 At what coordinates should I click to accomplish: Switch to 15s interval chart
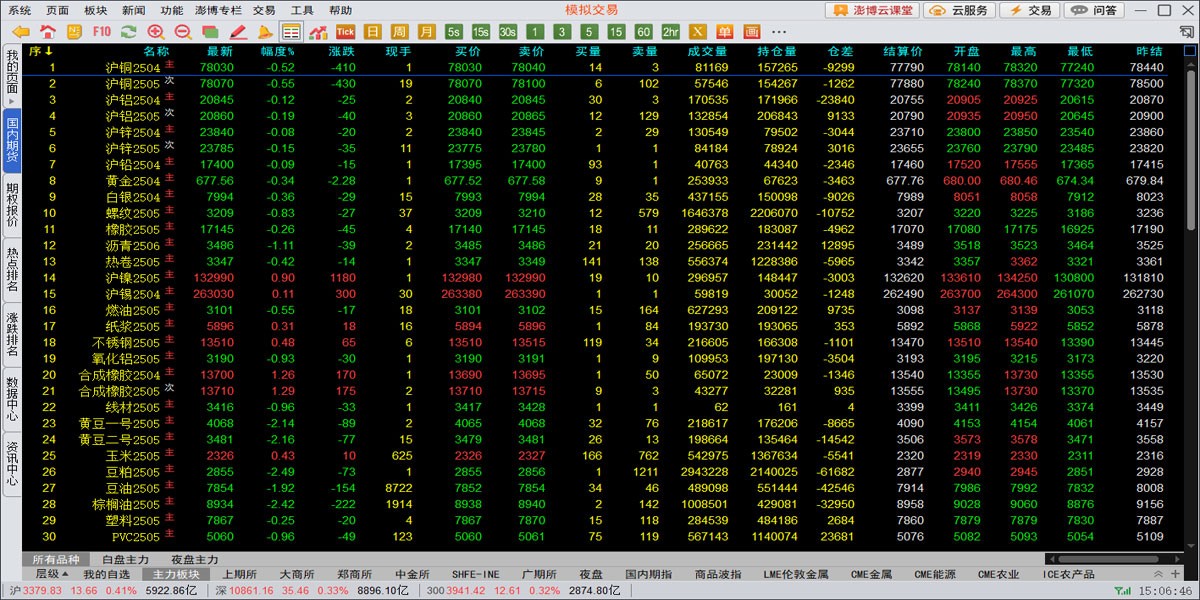coord(481,31)
